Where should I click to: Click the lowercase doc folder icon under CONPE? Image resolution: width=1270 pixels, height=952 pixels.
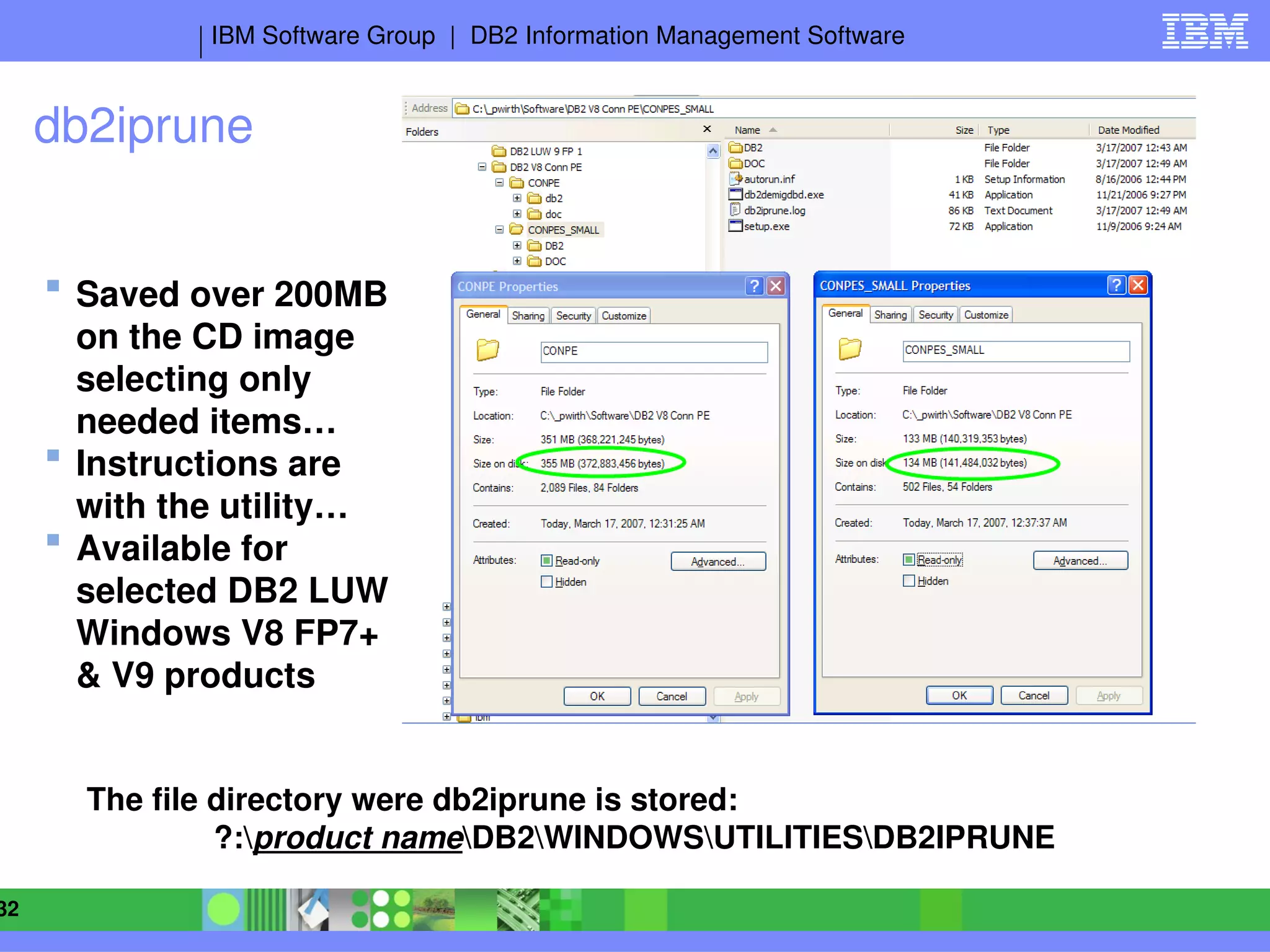coord(534,214)
